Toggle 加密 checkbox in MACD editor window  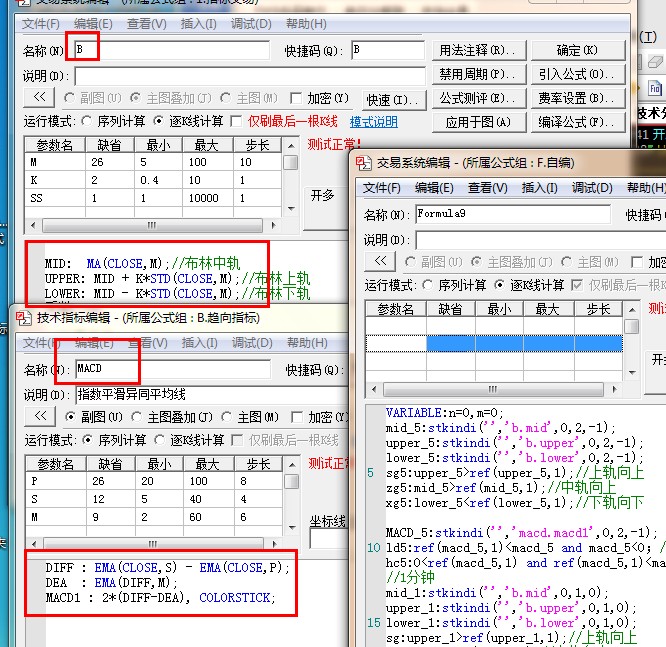[x=297, y=417]
